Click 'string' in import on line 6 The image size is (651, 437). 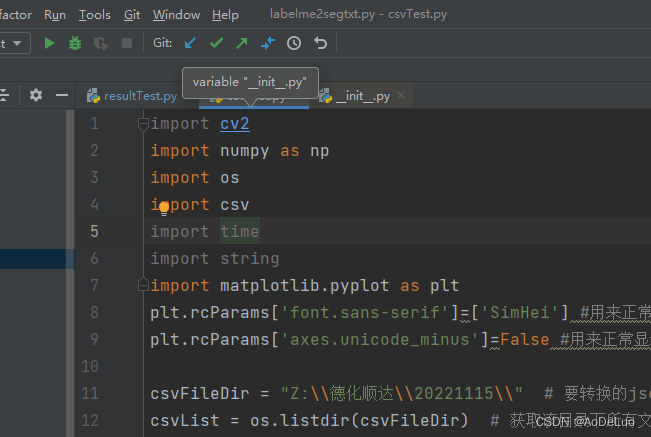250,259
